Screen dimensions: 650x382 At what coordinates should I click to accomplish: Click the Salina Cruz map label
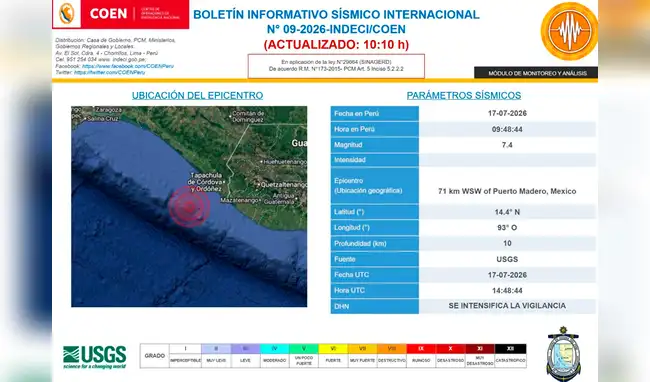[x=103, y=118]
